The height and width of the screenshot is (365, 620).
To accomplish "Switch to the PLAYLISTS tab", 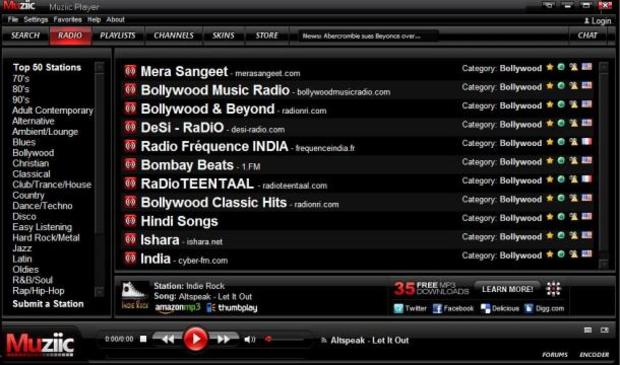I will coord(117,36).
